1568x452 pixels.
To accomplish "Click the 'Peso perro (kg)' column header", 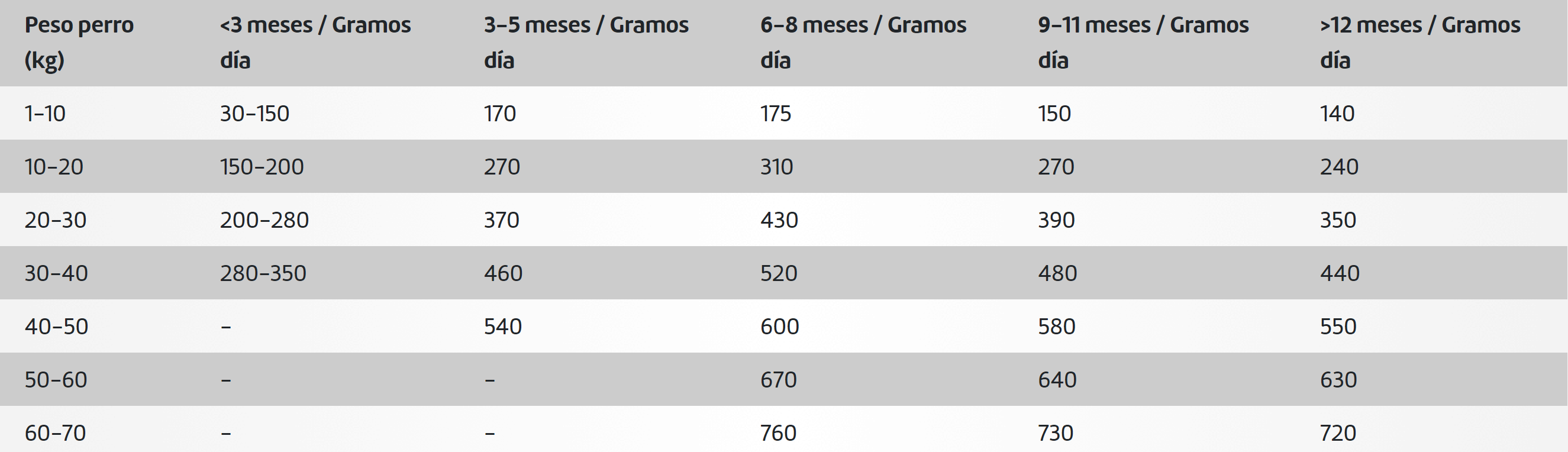I will pyautogui.click(x=79, y=43).
